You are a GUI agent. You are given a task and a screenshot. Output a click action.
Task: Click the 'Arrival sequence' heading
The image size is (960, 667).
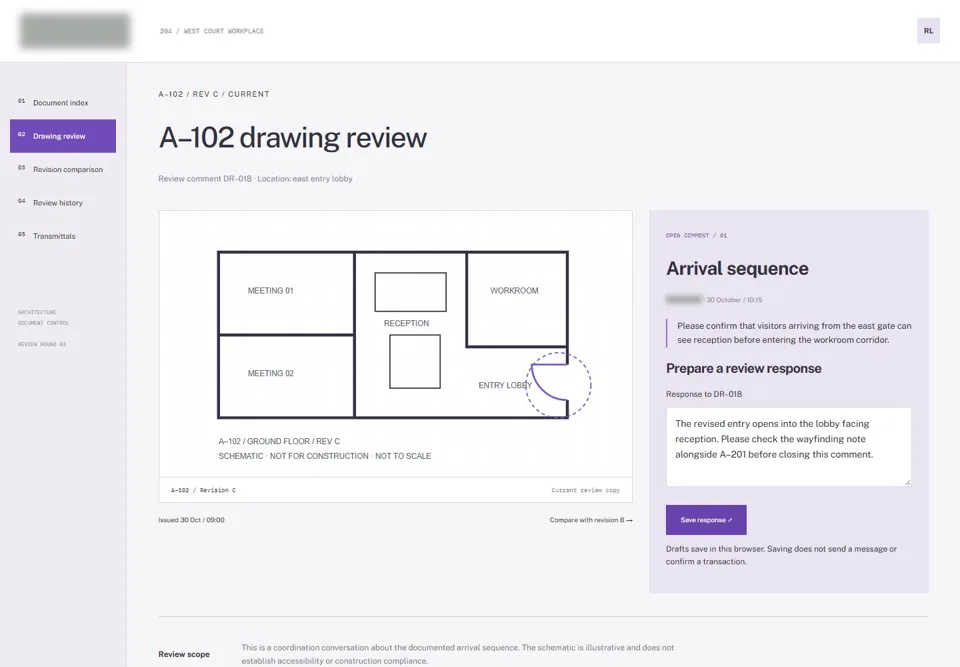[x=737, y=268]
